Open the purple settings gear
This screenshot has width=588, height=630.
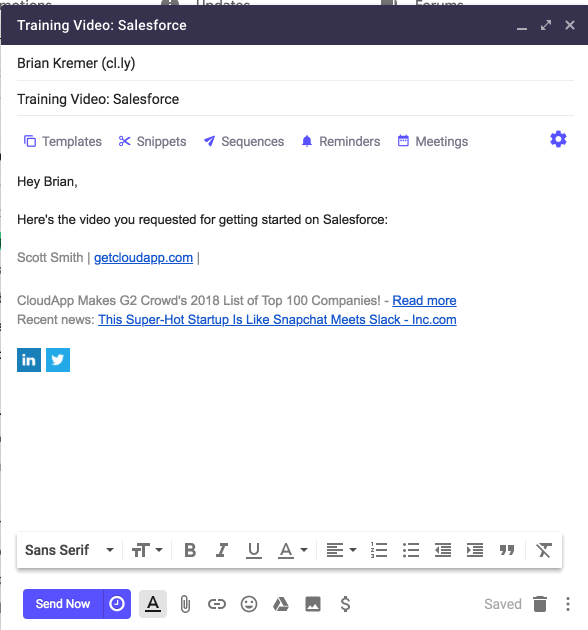pyautogui.click(x=558, y=139)
